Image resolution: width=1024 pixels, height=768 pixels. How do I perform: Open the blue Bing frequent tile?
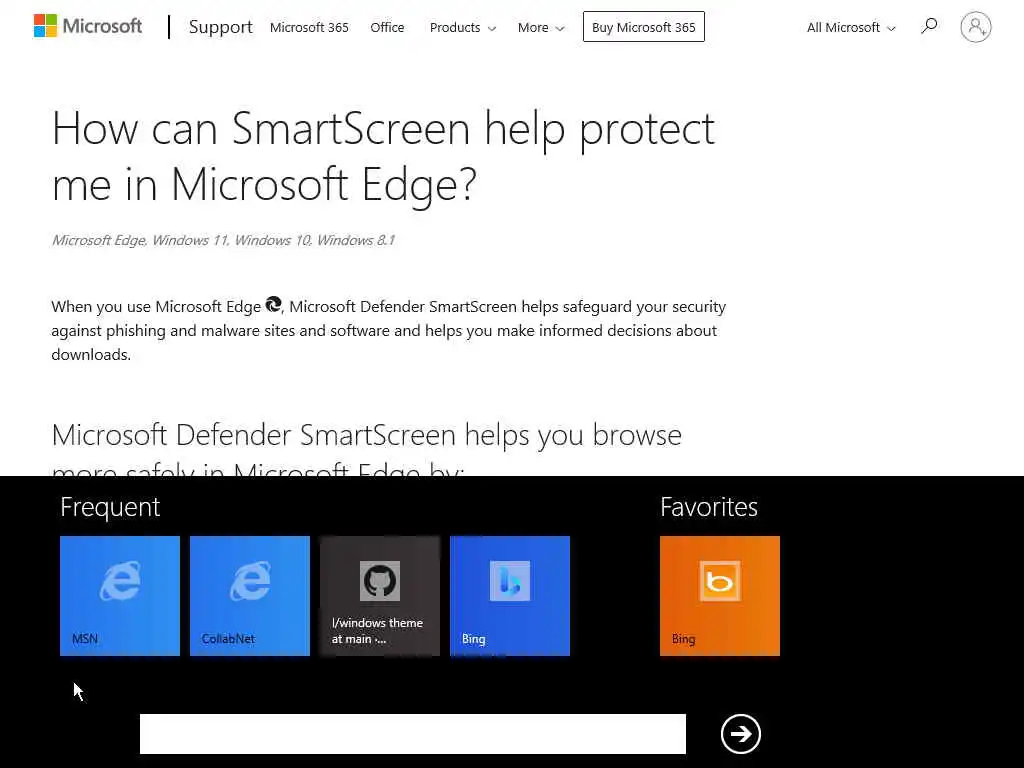509,596
